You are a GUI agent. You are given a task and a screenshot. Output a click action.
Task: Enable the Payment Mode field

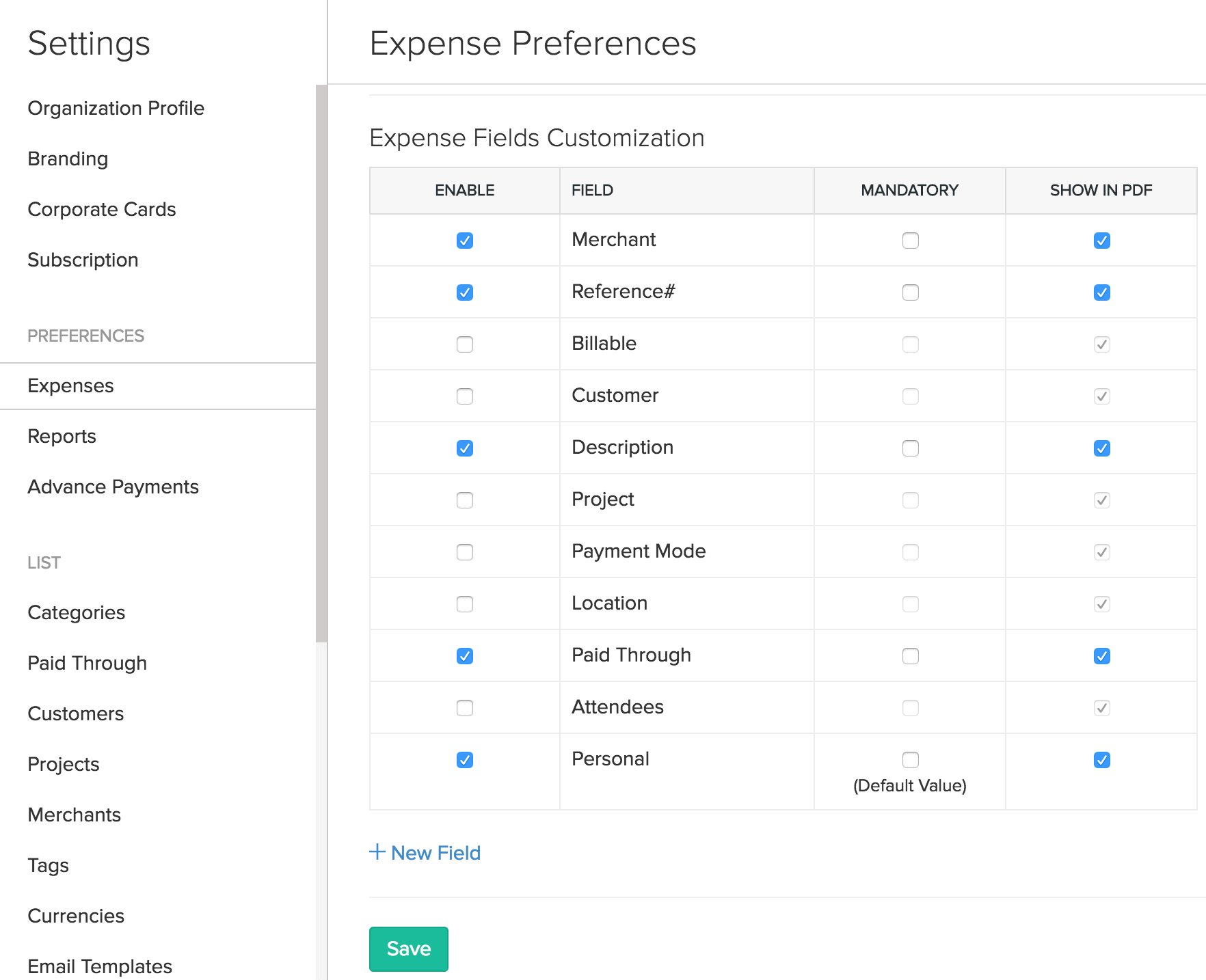465,552
